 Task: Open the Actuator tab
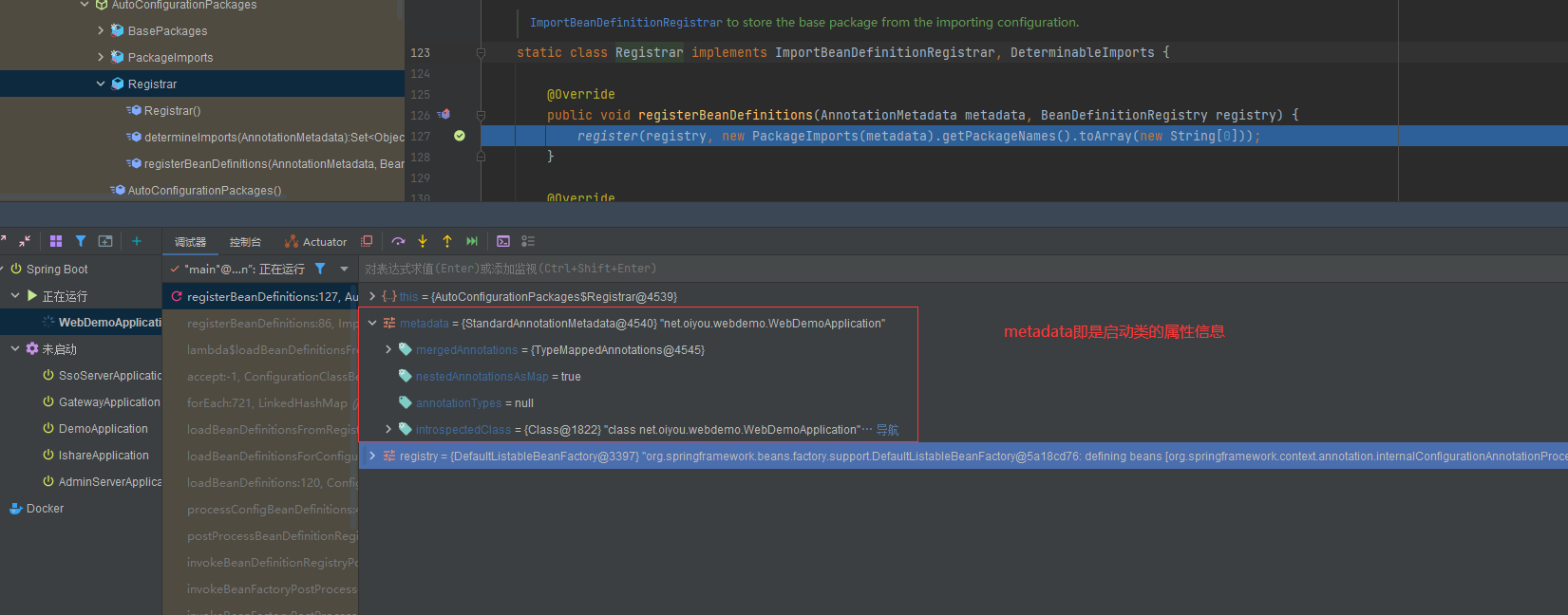point(317,242)
